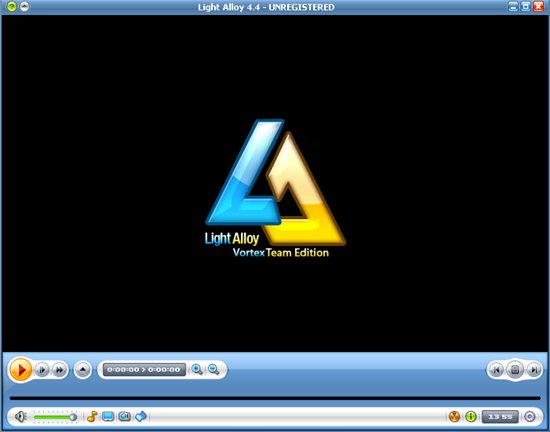Screen dimensions: 550x432
Task: Toggle the playlist button
Action: coord(515,370)
